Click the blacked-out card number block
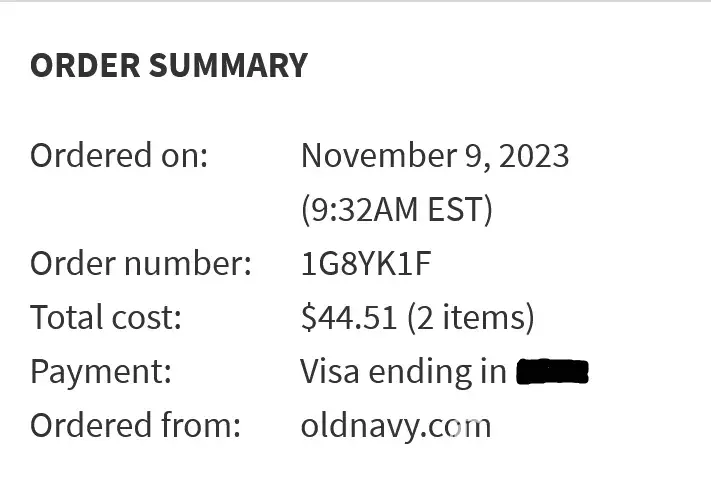 (x=552, y=373)
